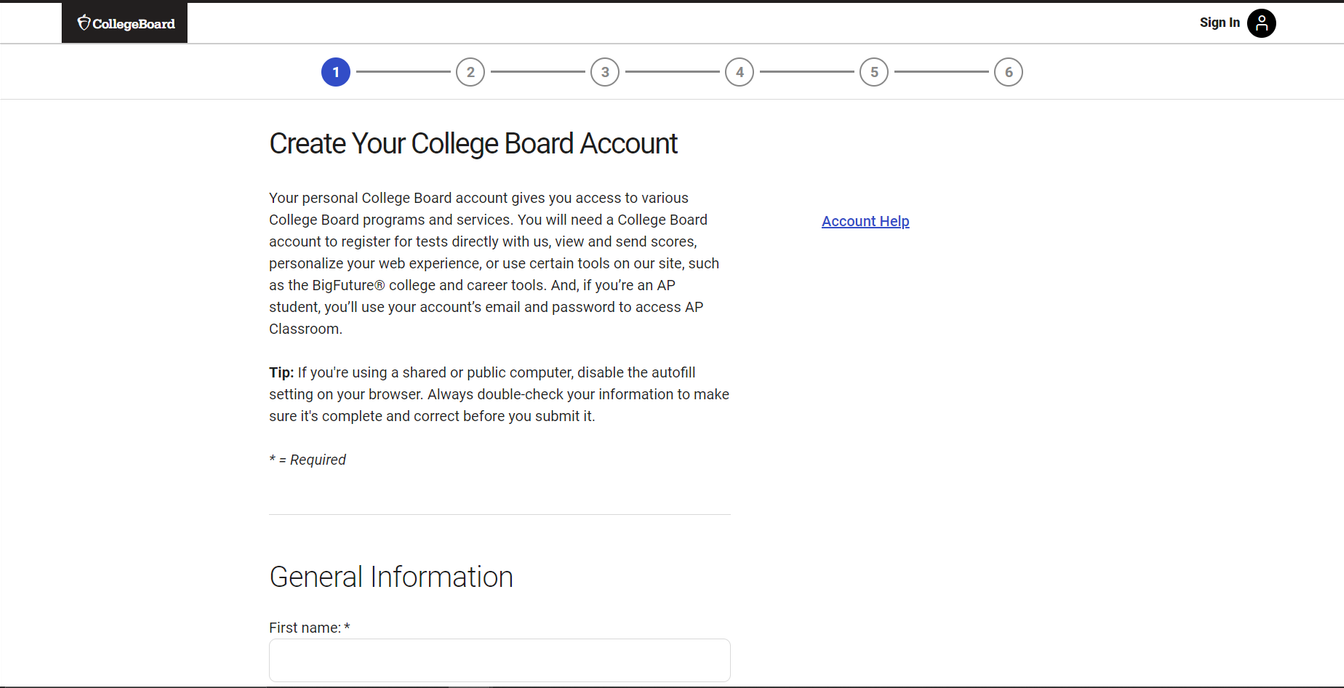Click step 5 progress circle
Screen dimensions: 1344x688
click(x=874, y=72)
